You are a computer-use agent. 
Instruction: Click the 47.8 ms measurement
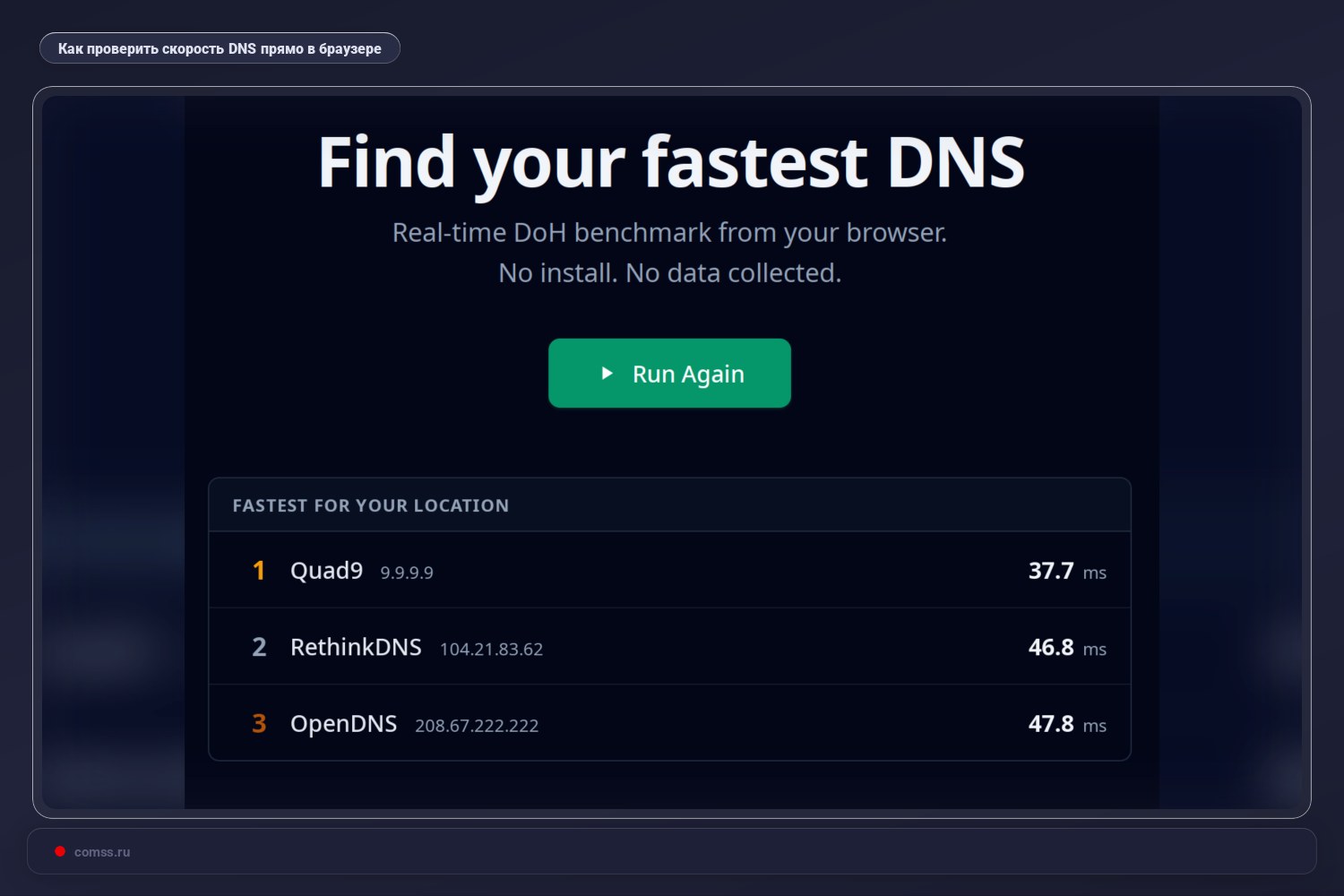(x=1050, y=723)
